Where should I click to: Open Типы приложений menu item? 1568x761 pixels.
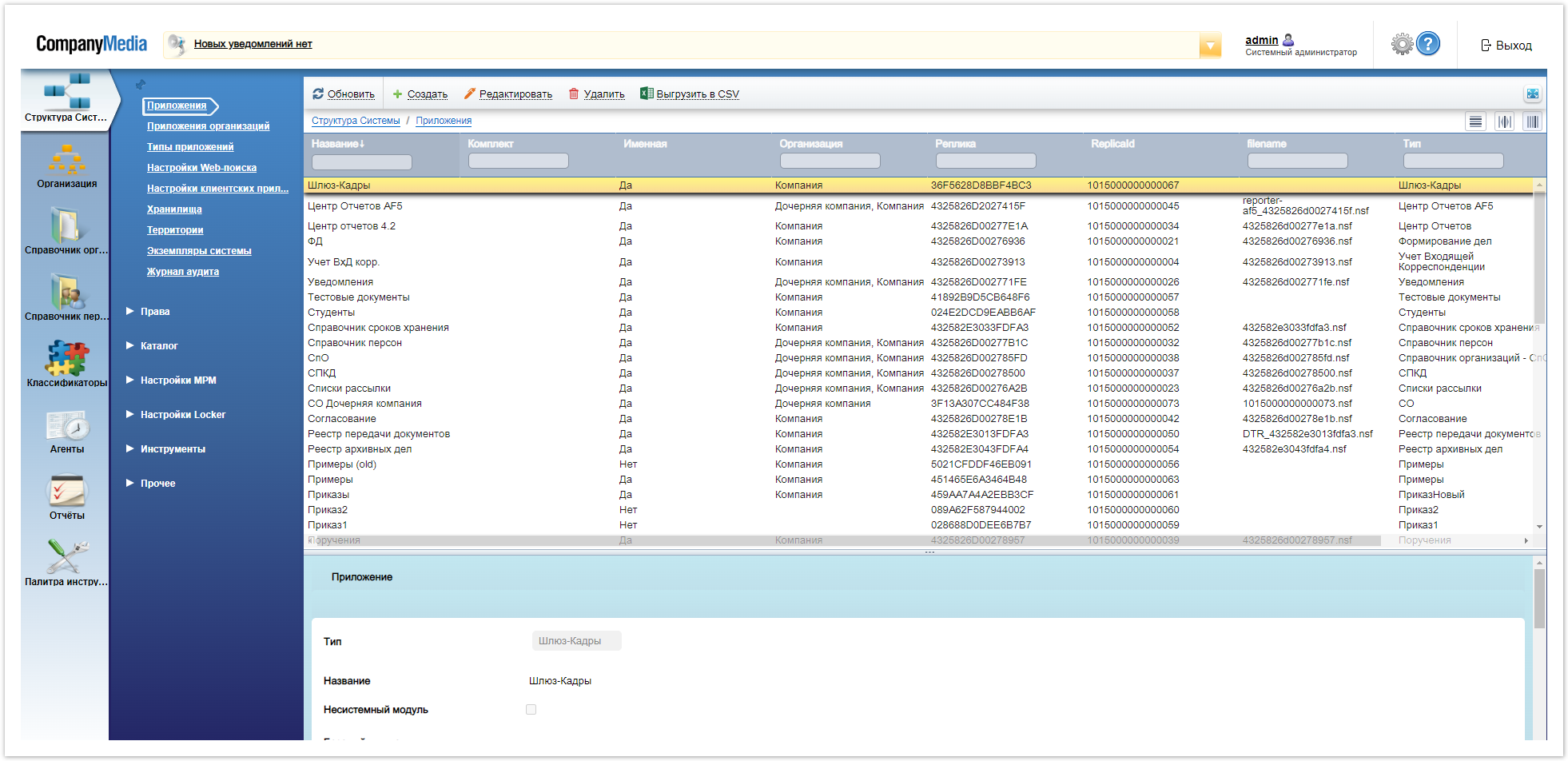click(x=190, y=147)
